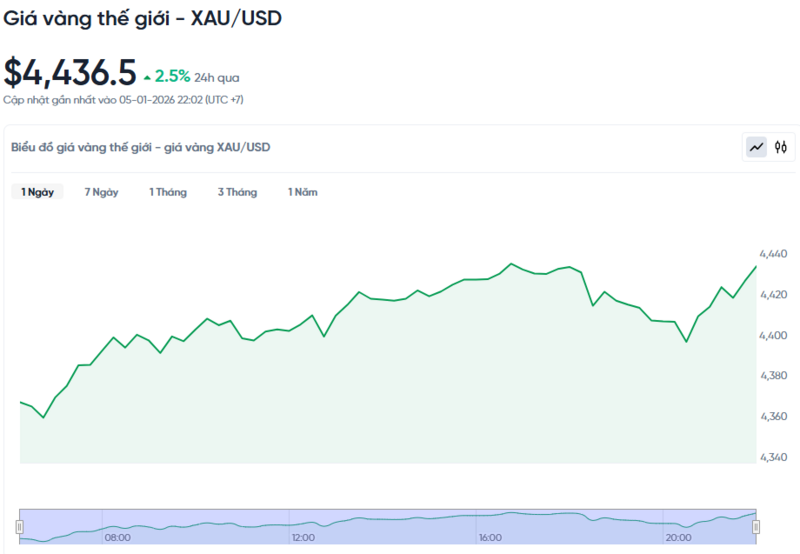800x554 pixels.
Task: Open the 3 Tháng chart range
Action: pos(237,192)
